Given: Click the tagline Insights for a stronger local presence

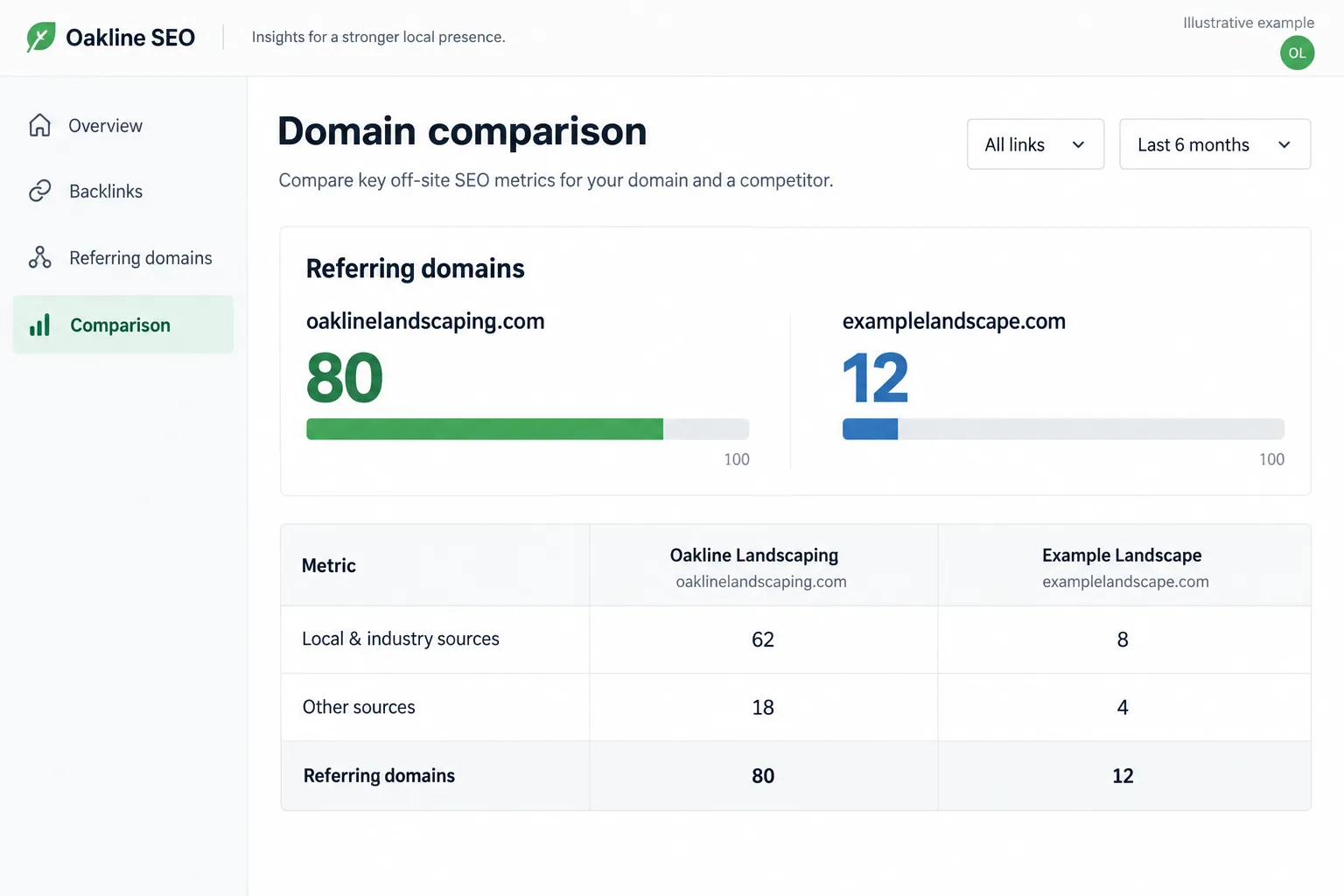Looking at the screenshot, I should pyautogui.click(x=379, y=37).
